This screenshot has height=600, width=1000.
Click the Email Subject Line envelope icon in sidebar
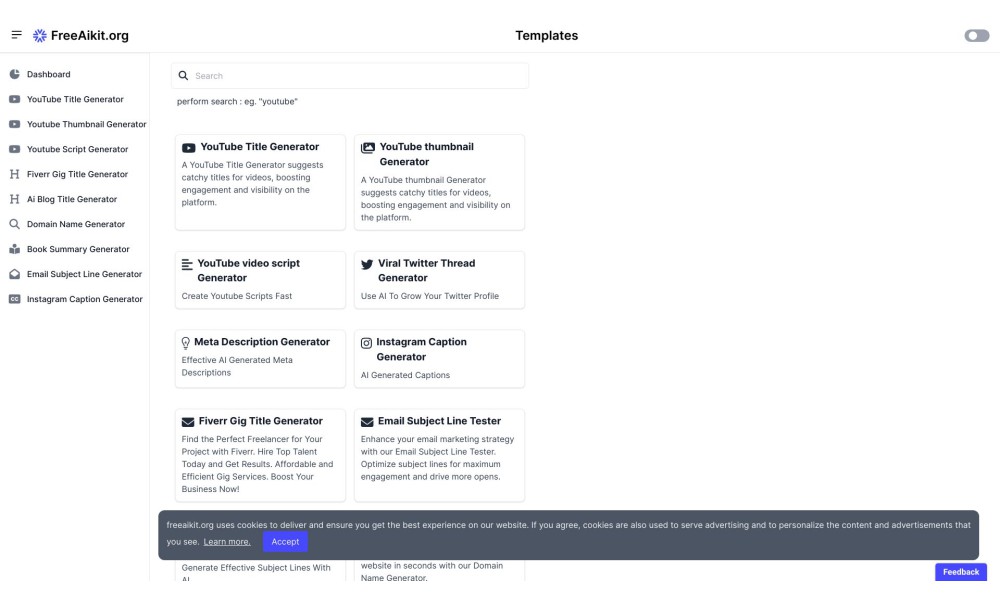coord(14,274)
